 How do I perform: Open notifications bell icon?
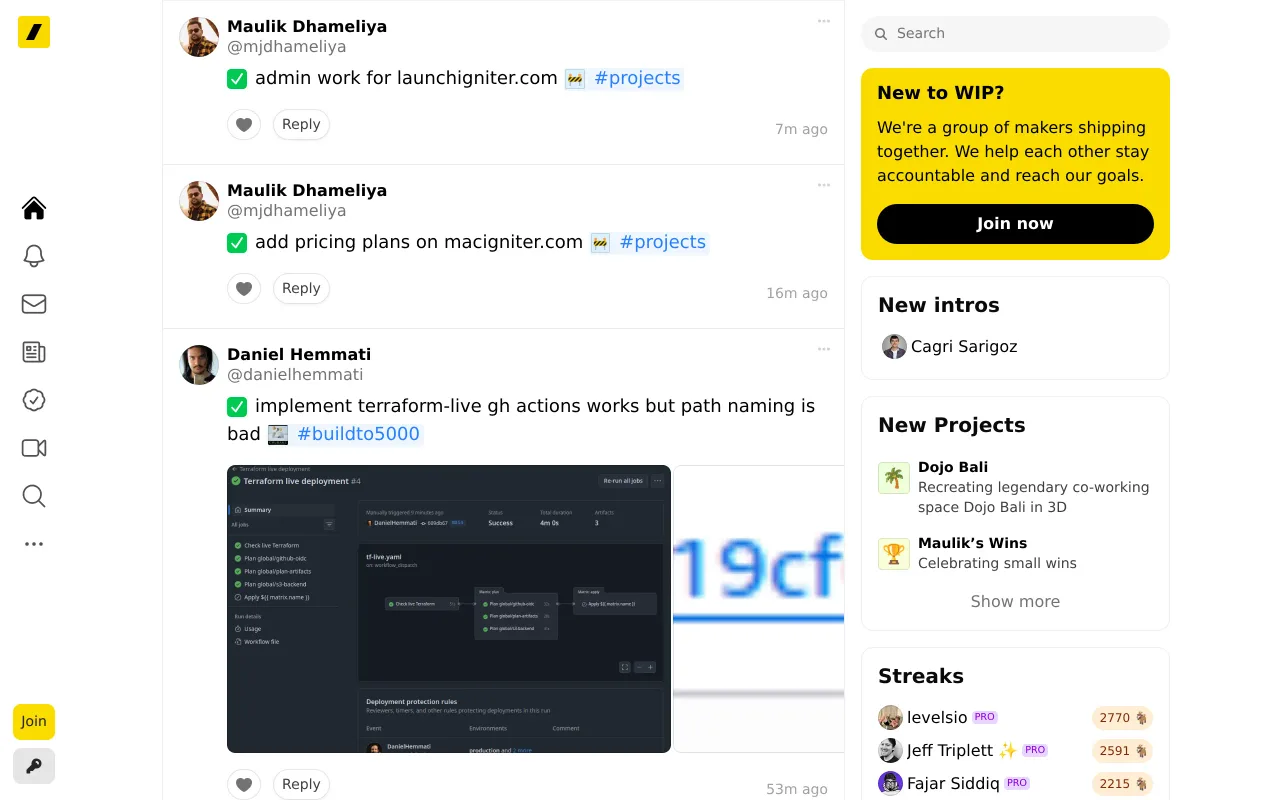click(x=34, y=256)
